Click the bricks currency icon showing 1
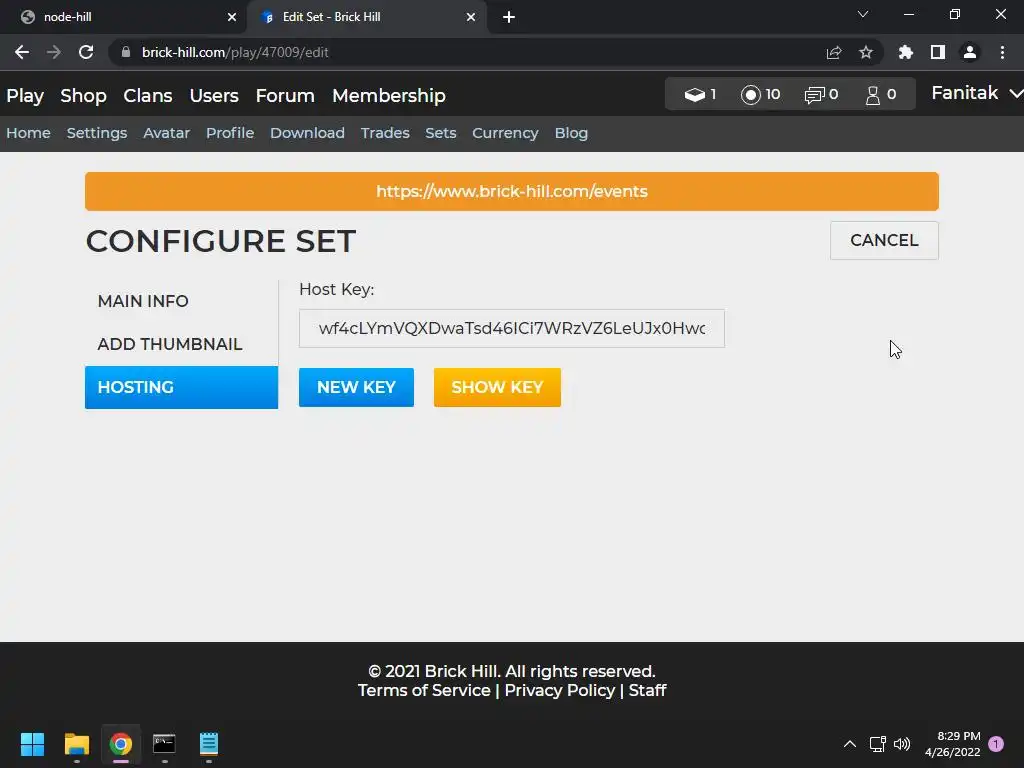1024x768 pixels. 694,94
